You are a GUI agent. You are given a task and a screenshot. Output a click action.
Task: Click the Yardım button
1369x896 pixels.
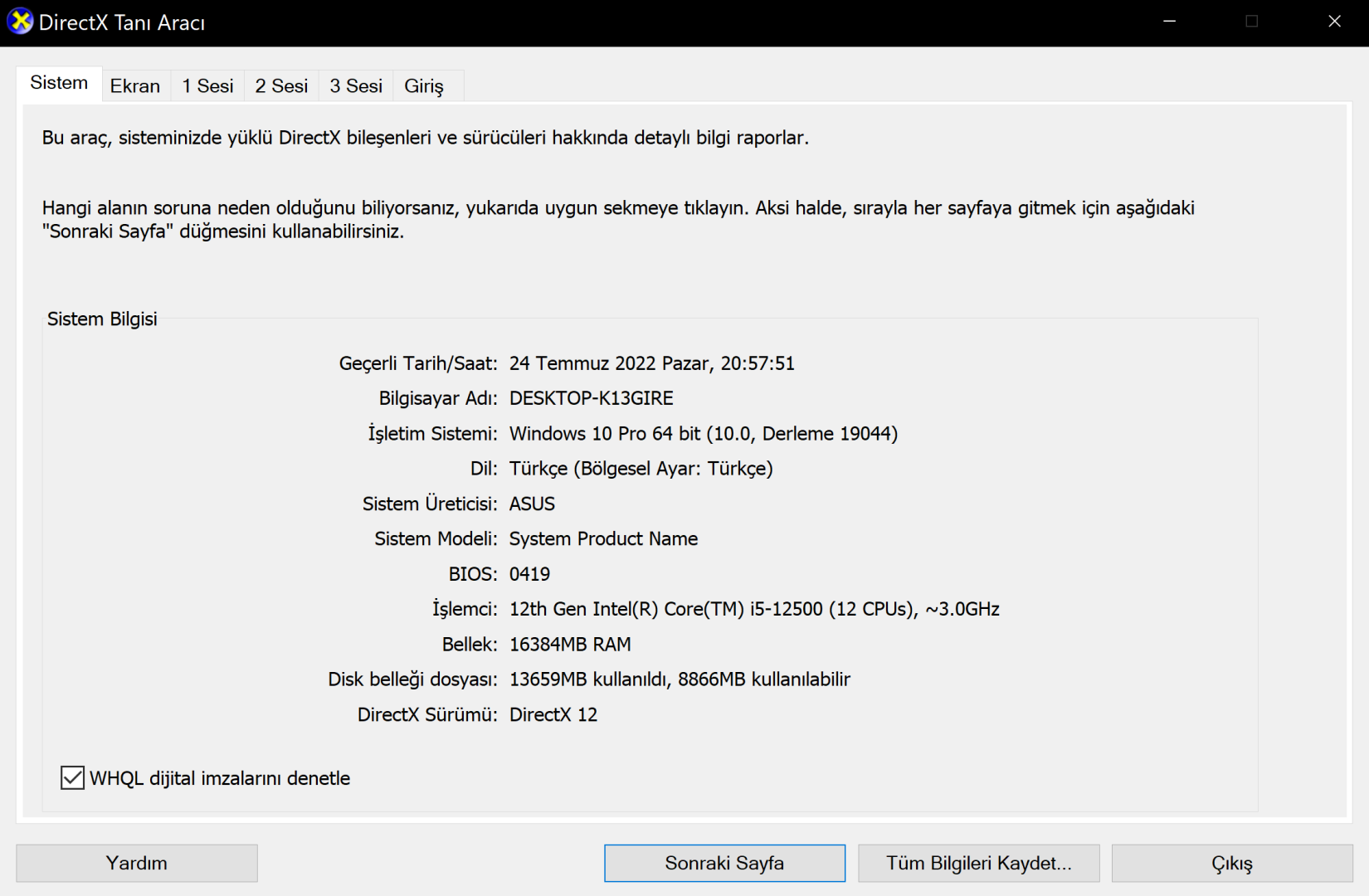pyautogui.click(x=137, y=864)
